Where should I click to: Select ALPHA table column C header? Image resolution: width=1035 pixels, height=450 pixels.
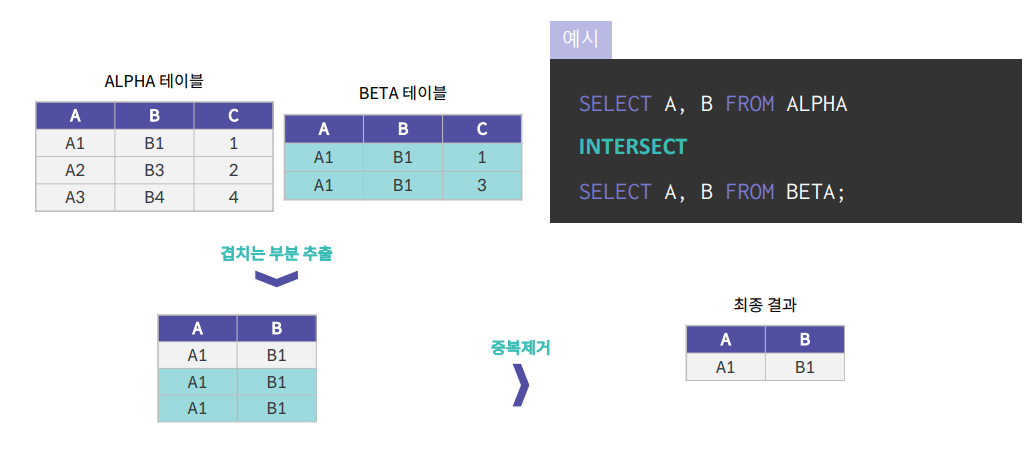click(x=233, y=115)
